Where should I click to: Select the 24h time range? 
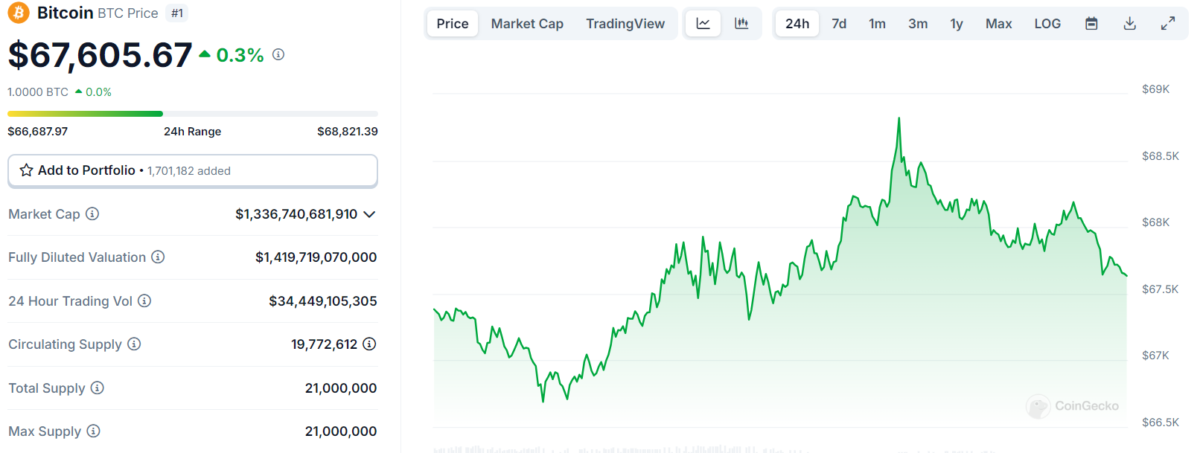pos(797,24)
